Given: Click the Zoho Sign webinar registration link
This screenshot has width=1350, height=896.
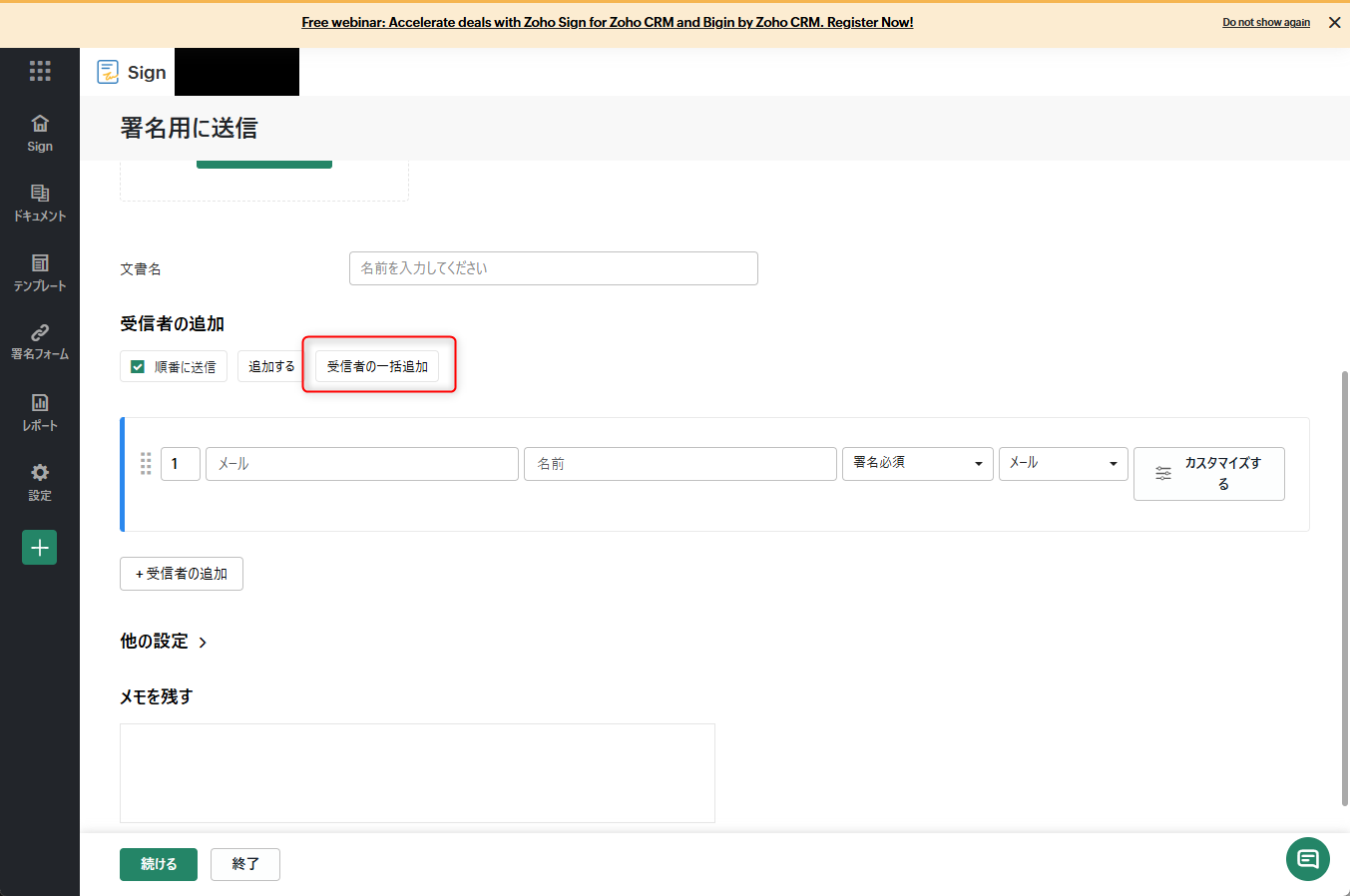Looking at the screenshot, I should [x=607, y=22].
